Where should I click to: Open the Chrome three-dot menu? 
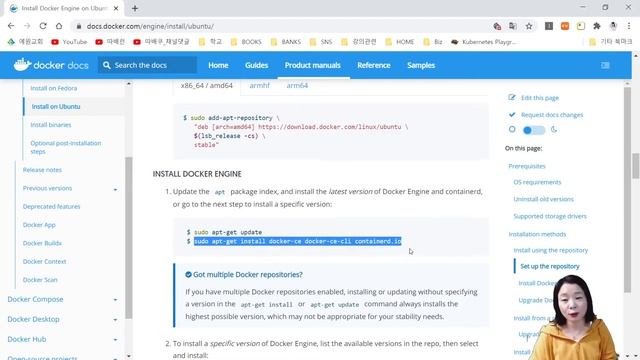point(629,26)
